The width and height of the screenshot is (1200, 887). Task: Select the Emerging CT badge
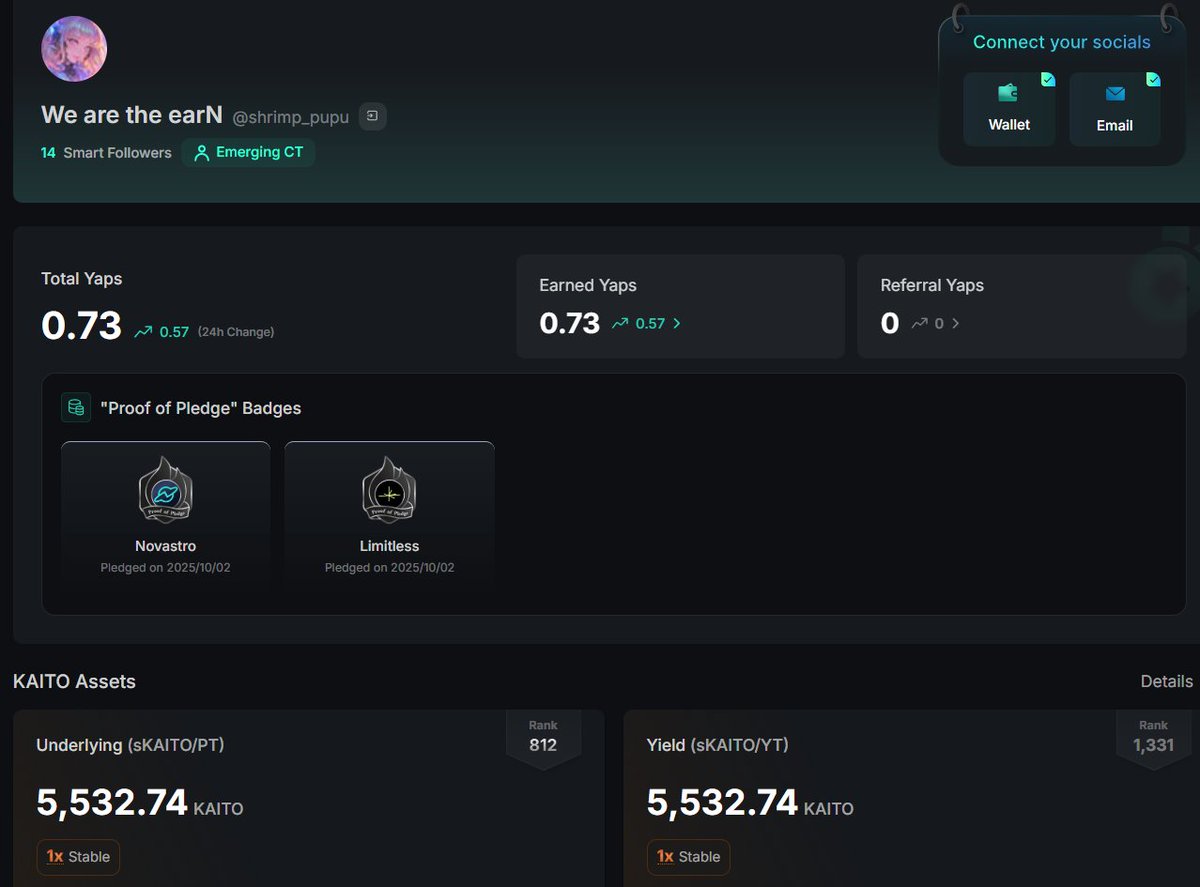(248, 153)
